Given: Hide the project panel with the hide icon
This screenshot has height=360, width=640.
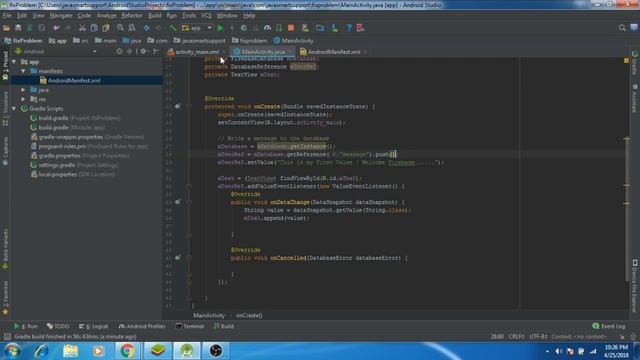Looking at the screenshot, I should (x=156, y=51).
